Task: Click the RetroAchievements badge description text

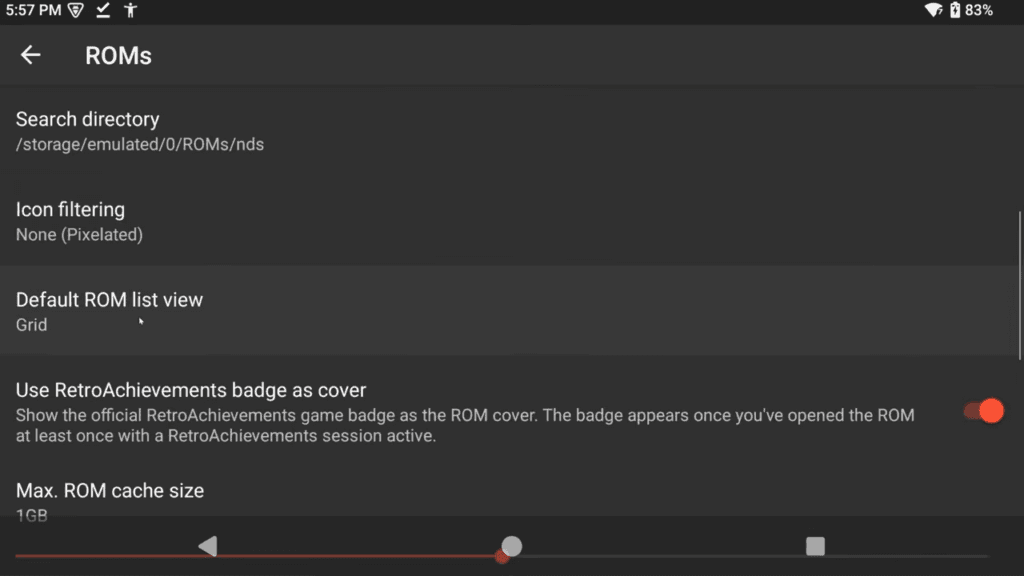Action: tap(465, 425)
